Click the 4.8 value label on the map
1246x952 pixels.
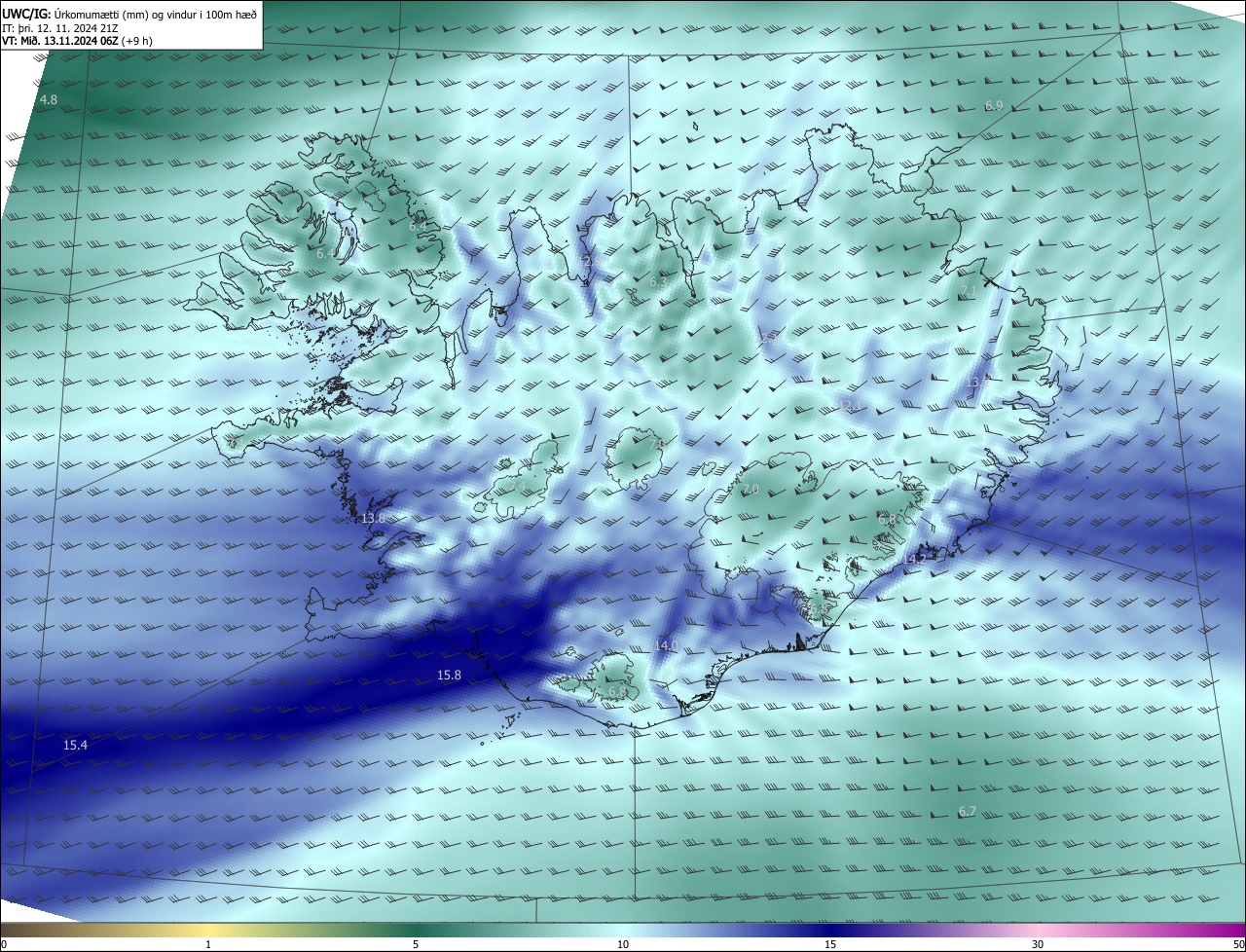[49, 100]
